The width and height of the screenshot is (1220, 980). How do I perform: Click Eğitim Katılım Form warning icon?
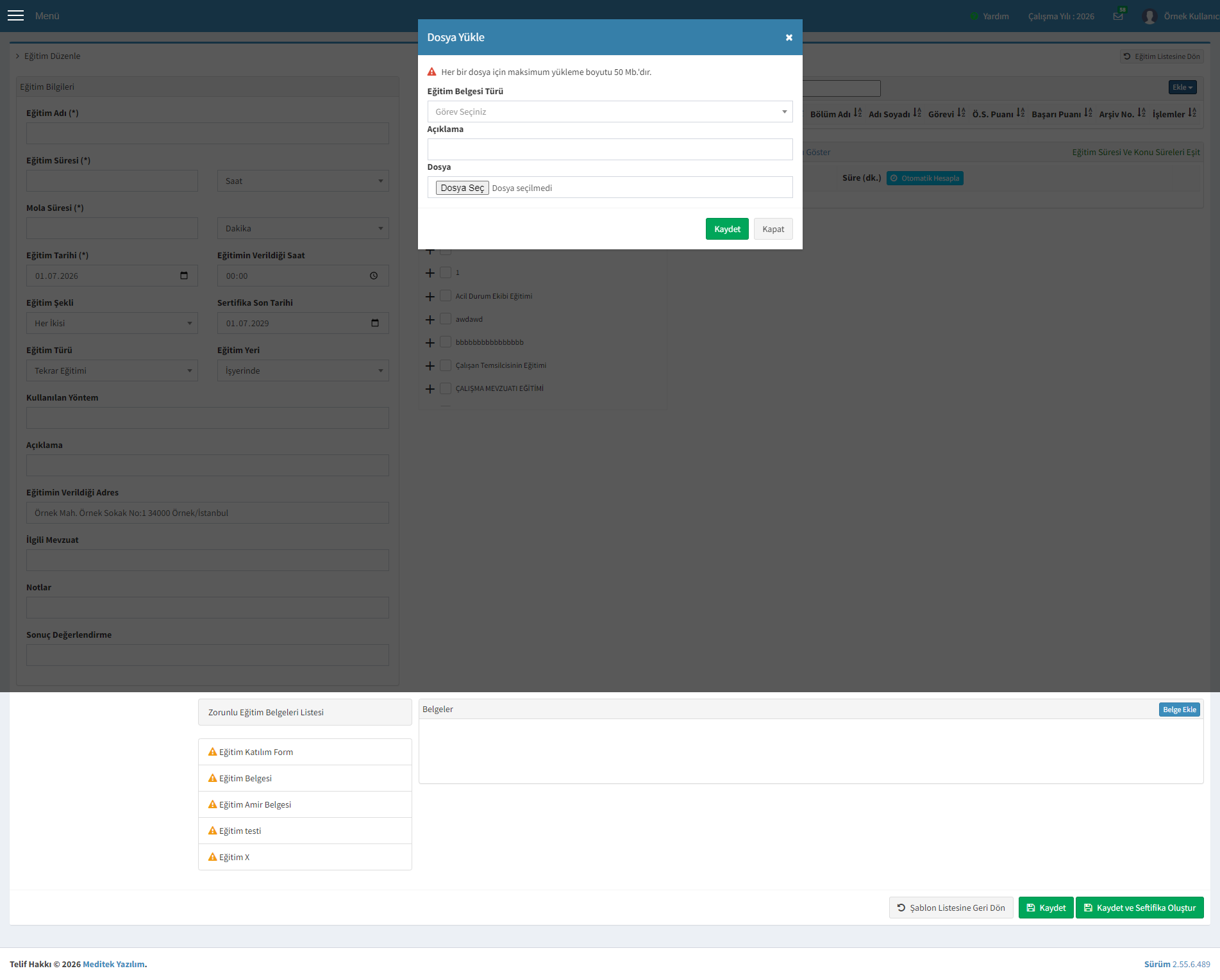coord(212,752)
